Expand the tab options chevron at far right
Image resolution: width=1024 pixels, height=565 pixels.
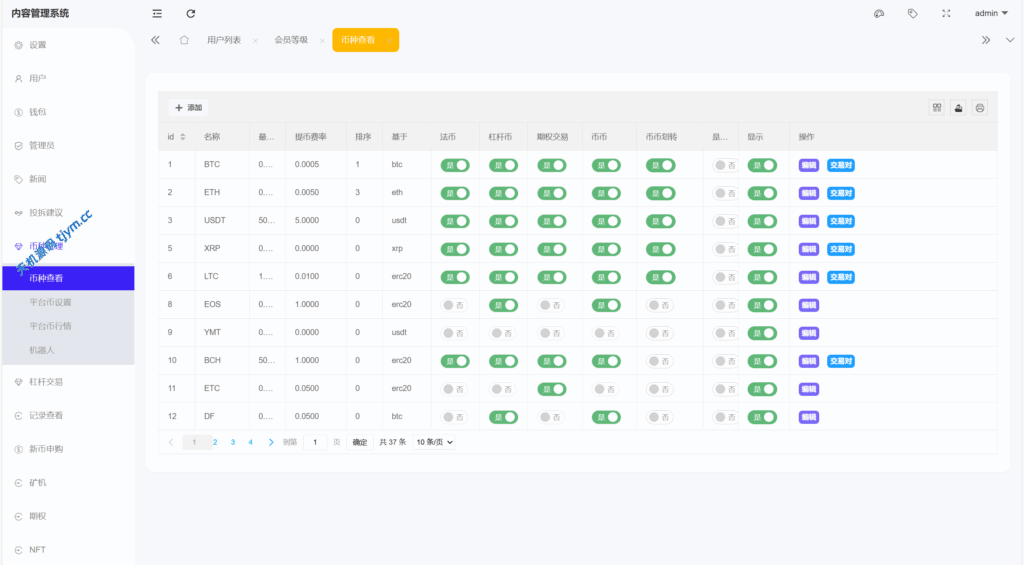[x=1009, y=40]
